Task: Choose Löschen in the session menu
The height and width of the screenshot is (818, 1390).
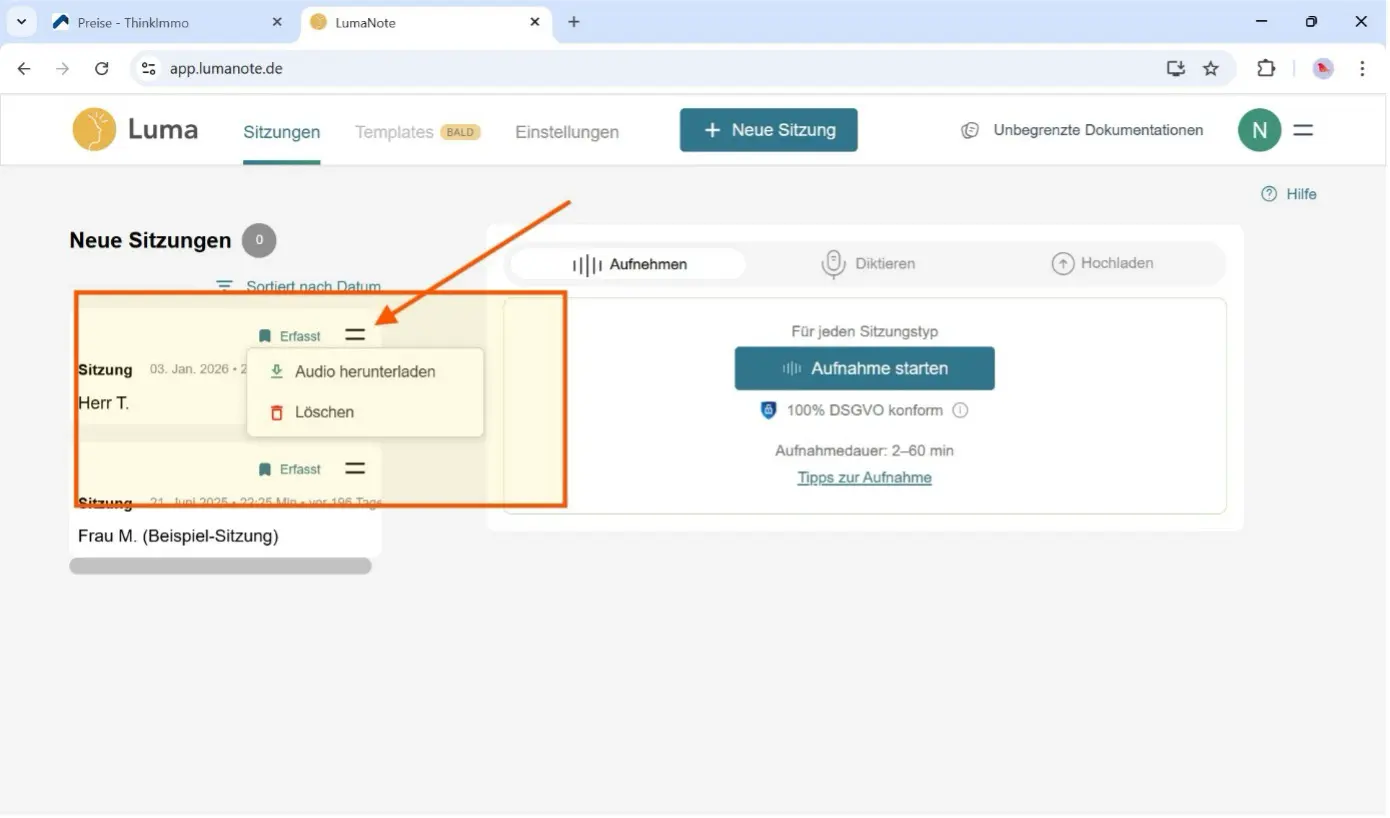Action: click(x=323, y=412)
